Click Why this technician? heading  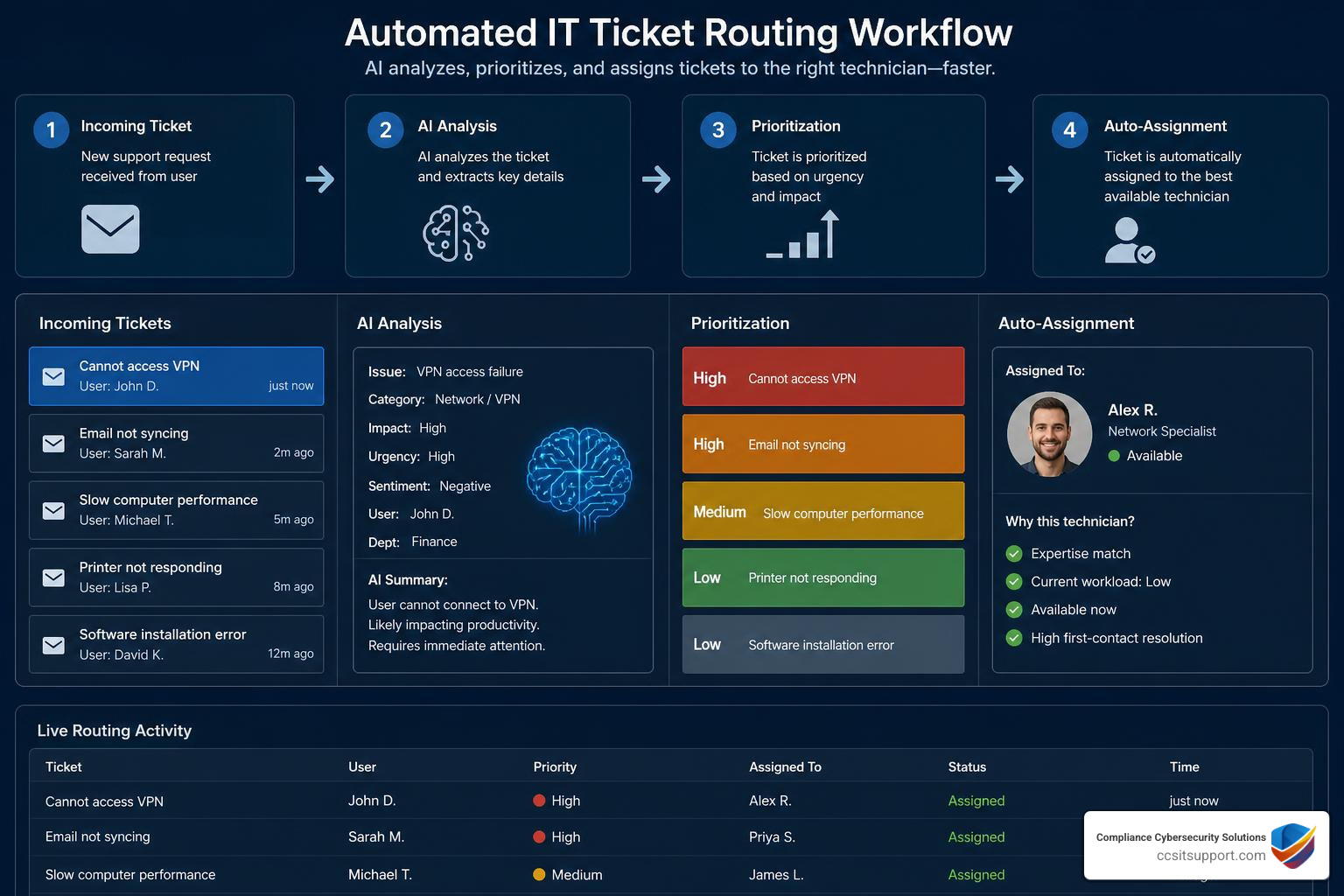click(1070, 521)
